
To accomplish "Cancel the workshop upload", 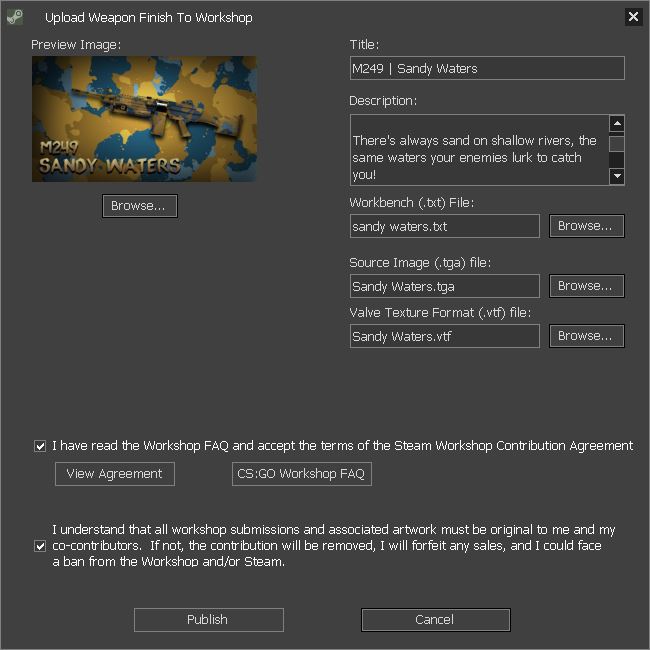I will tap(436, 620).
